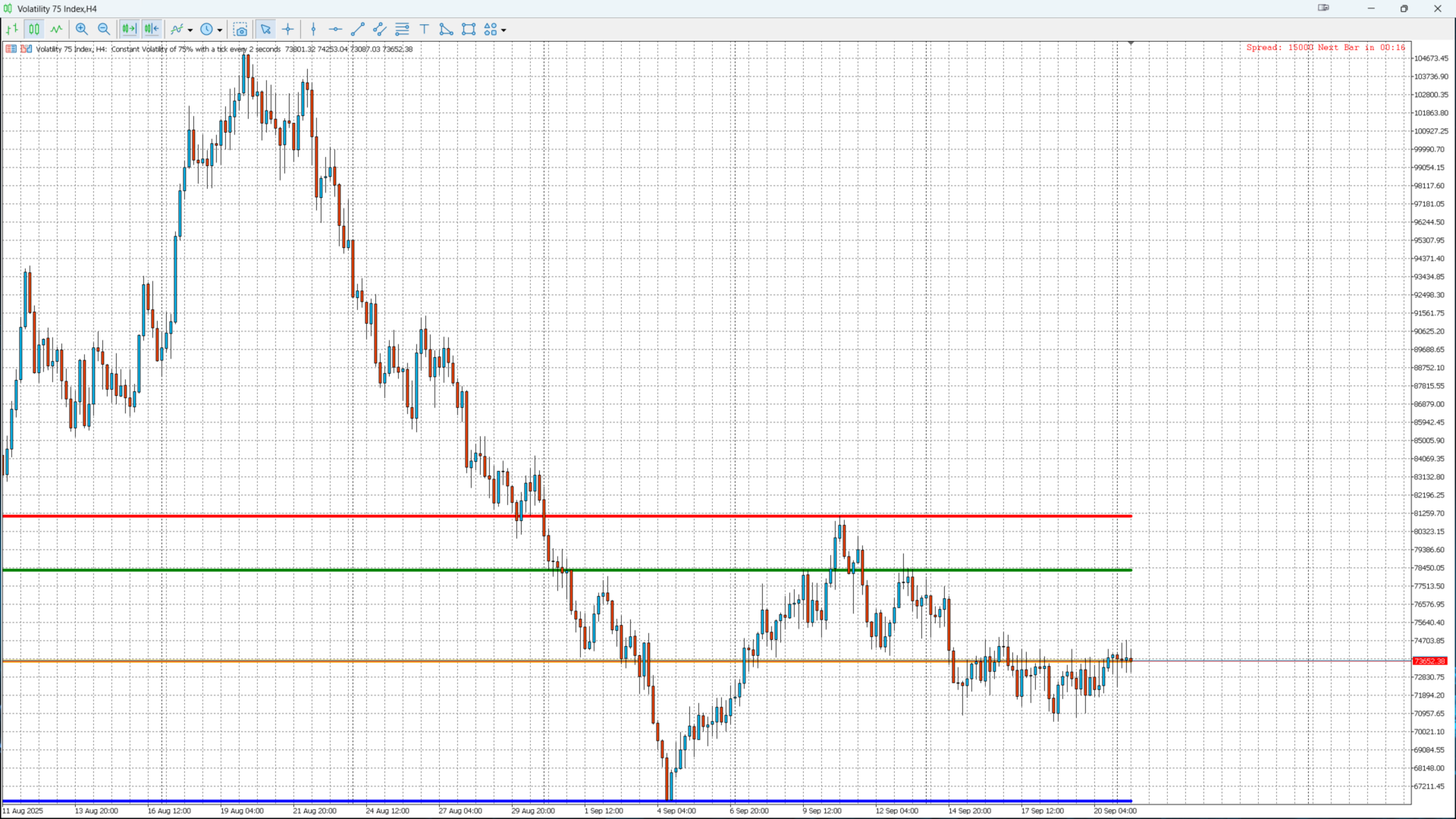This screenshot has width=1456, height=819.
Task: Switch to line chart display
Action: click(x=56, y=30)
